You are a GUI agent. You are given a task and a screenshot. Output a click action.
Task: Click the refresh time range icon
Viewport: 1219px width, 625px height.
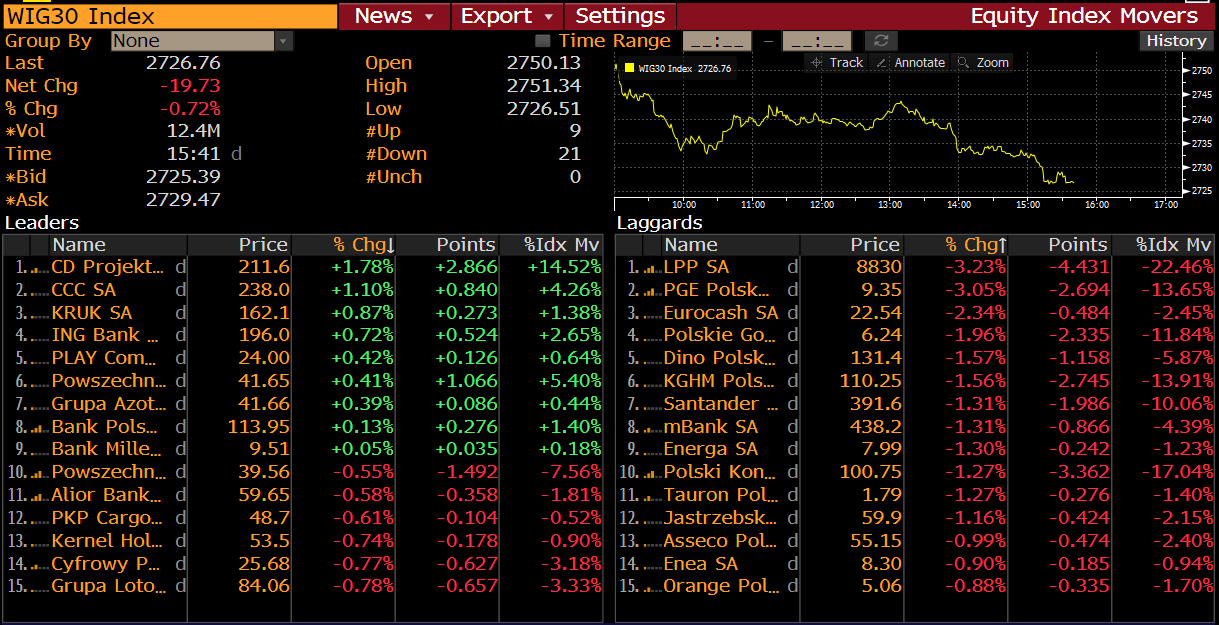[880, 41]
